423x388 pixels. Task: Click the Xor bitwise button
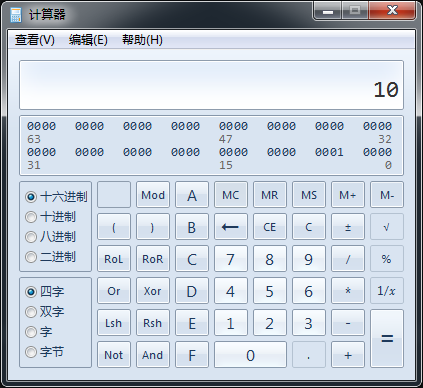153,291
